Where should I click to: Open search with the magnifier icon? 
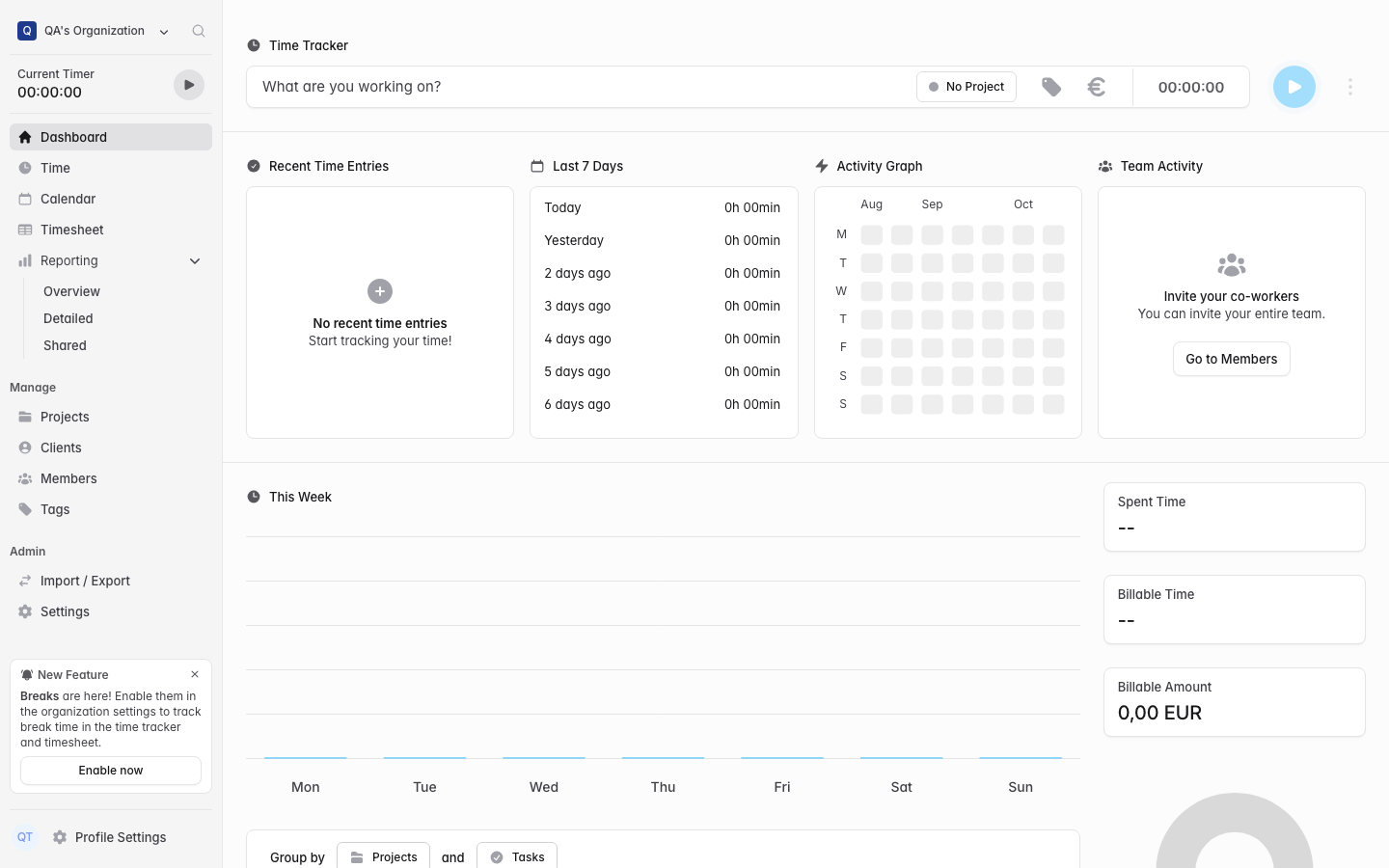coord(199,31)
